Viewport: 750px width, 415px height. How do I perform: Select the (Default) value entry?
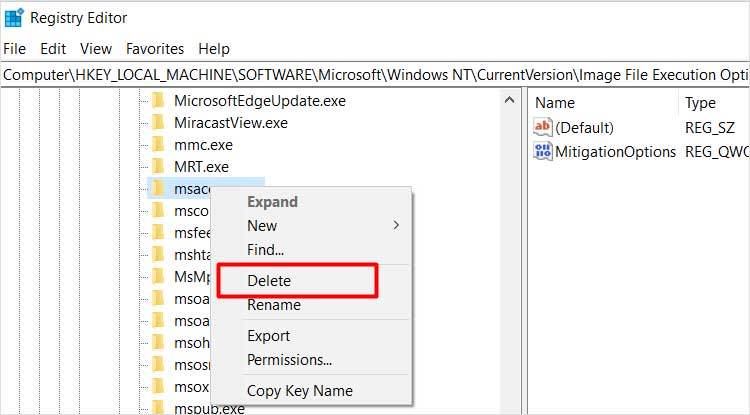pyautogui.click(x=584, y=128)
